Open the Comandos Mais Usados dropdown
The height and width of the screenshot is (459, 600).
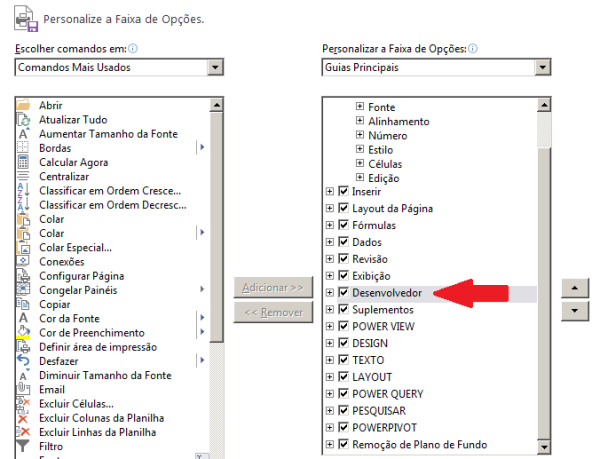pos(215,67)
